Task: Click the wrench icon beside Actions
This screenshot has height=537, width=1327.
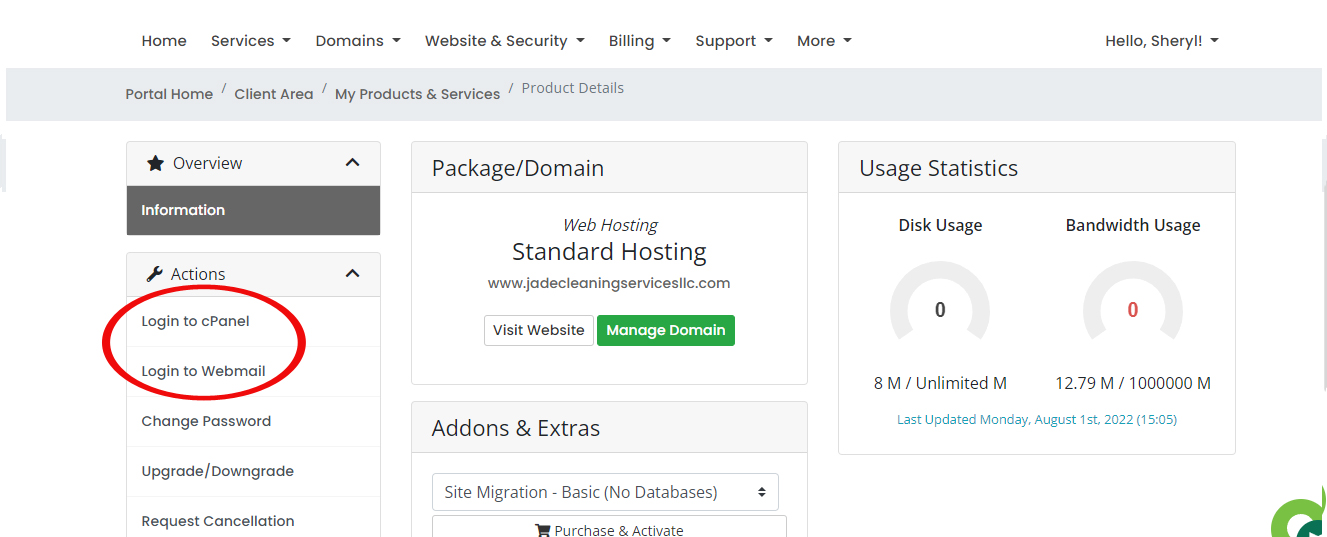Action: [154, 274]
